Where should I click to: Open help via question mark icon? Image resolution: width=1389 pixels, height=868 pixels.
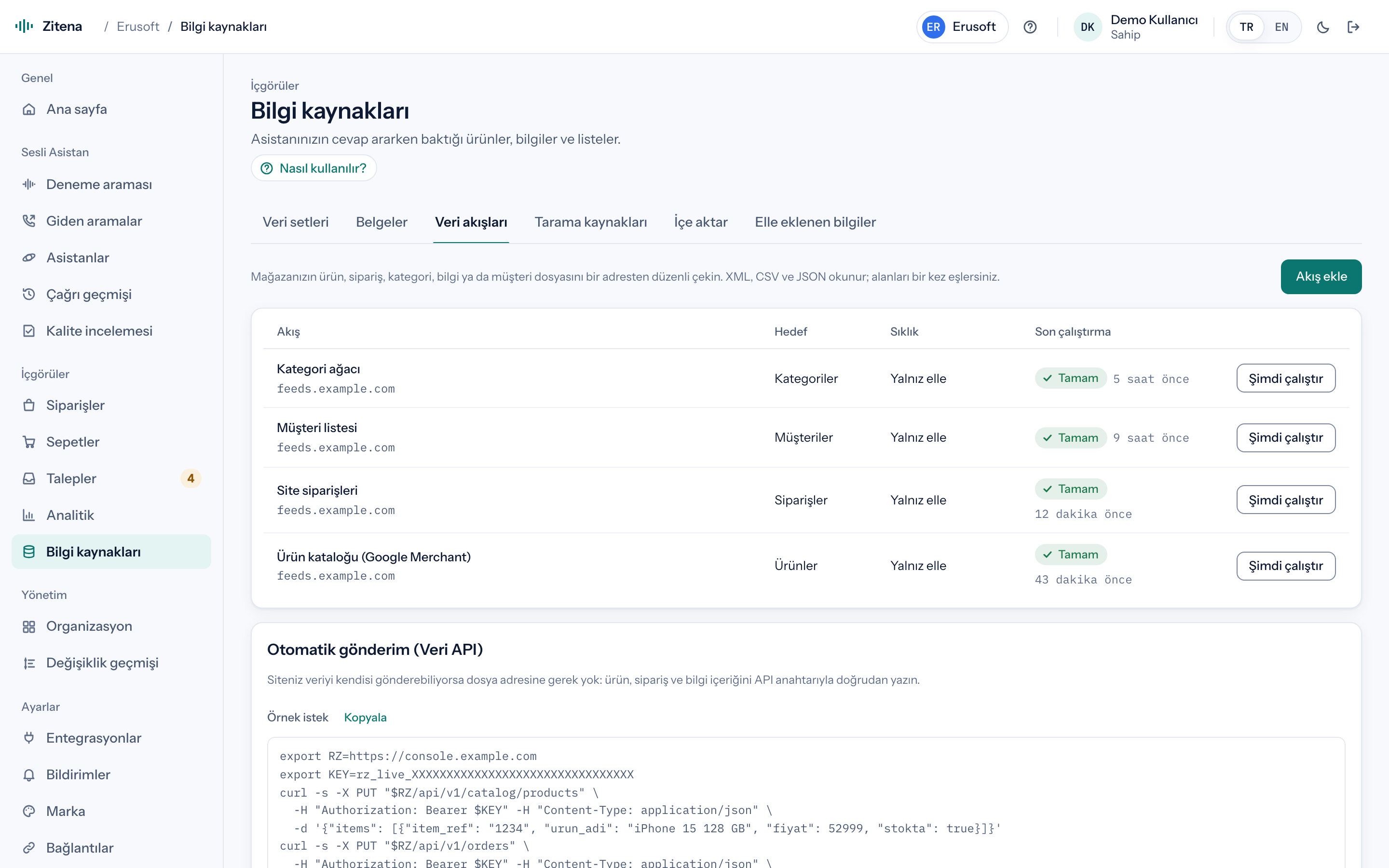(x=1030, y=27)
